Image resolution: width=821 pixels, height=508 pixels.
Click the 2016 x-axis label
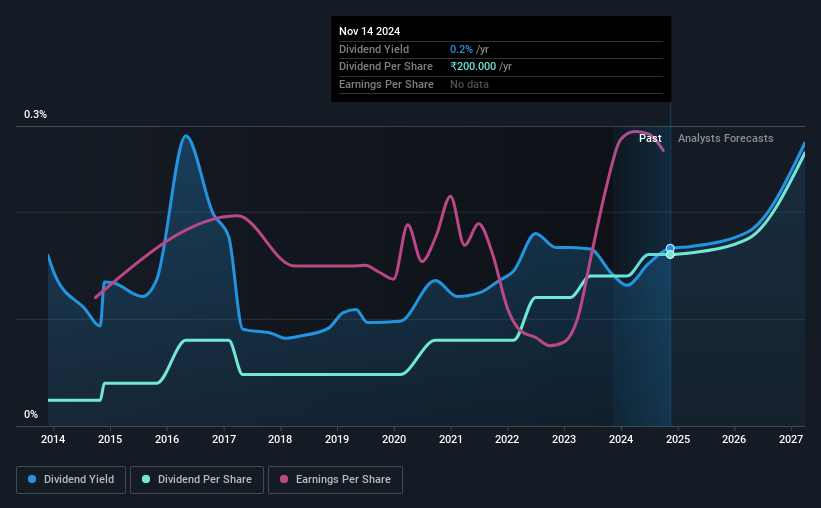[x=167, y=439]
